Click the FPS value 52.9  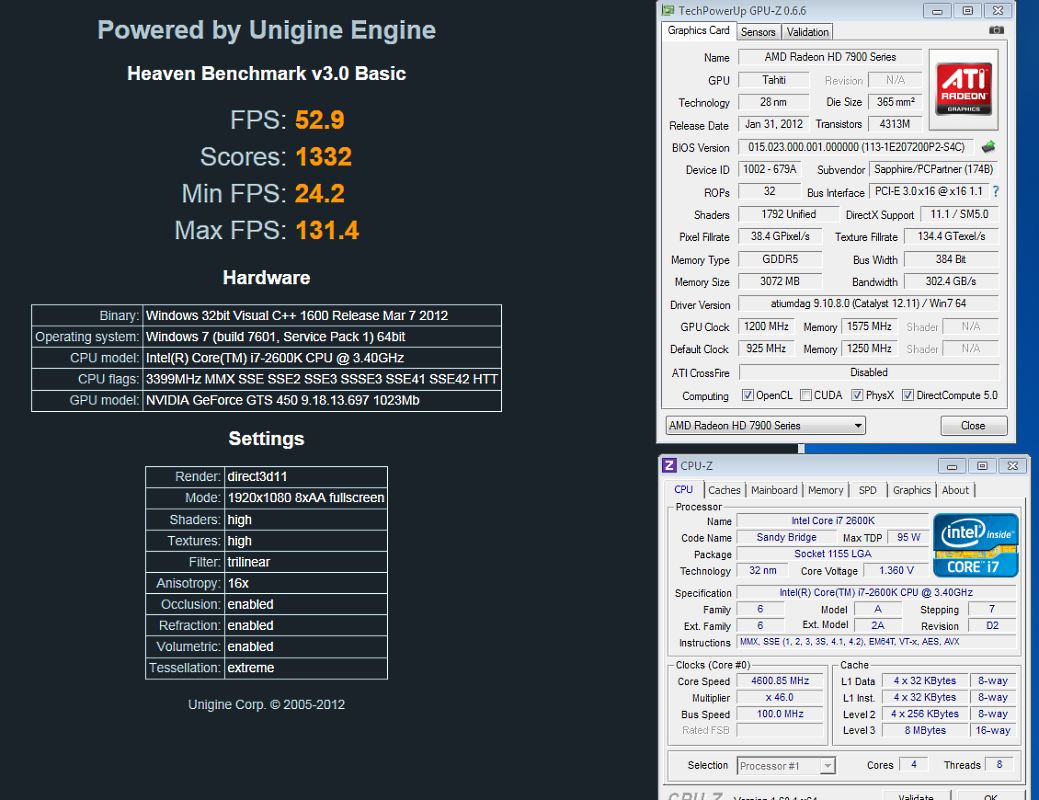[319, 120]
